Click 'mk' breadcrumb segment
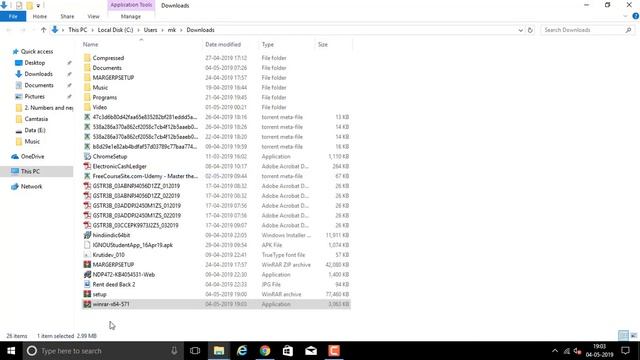 point(172,30)
